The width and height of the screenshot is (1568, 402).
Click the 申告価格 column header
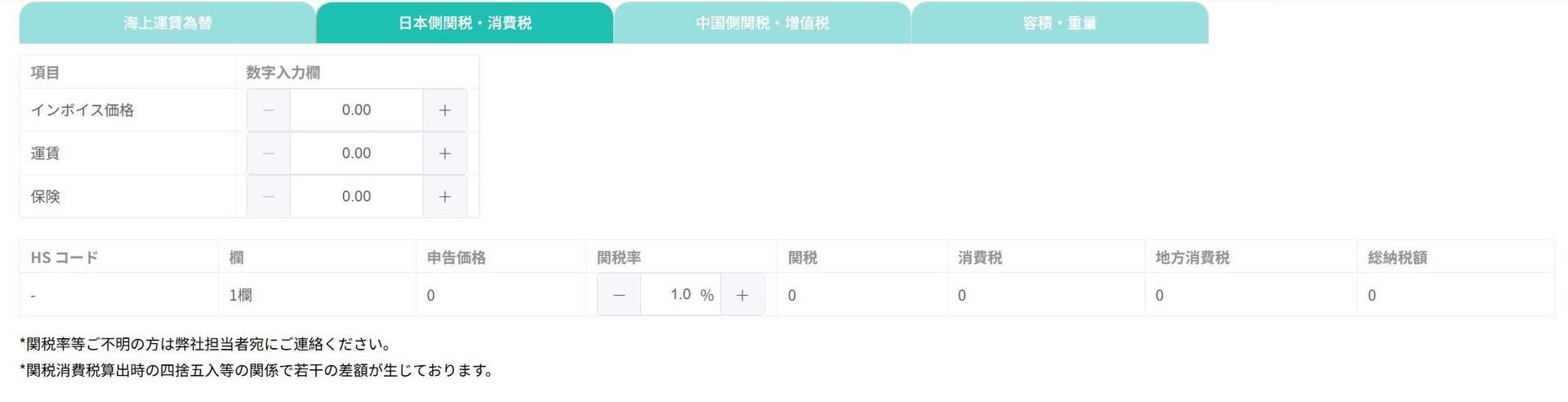coord(501,257)
